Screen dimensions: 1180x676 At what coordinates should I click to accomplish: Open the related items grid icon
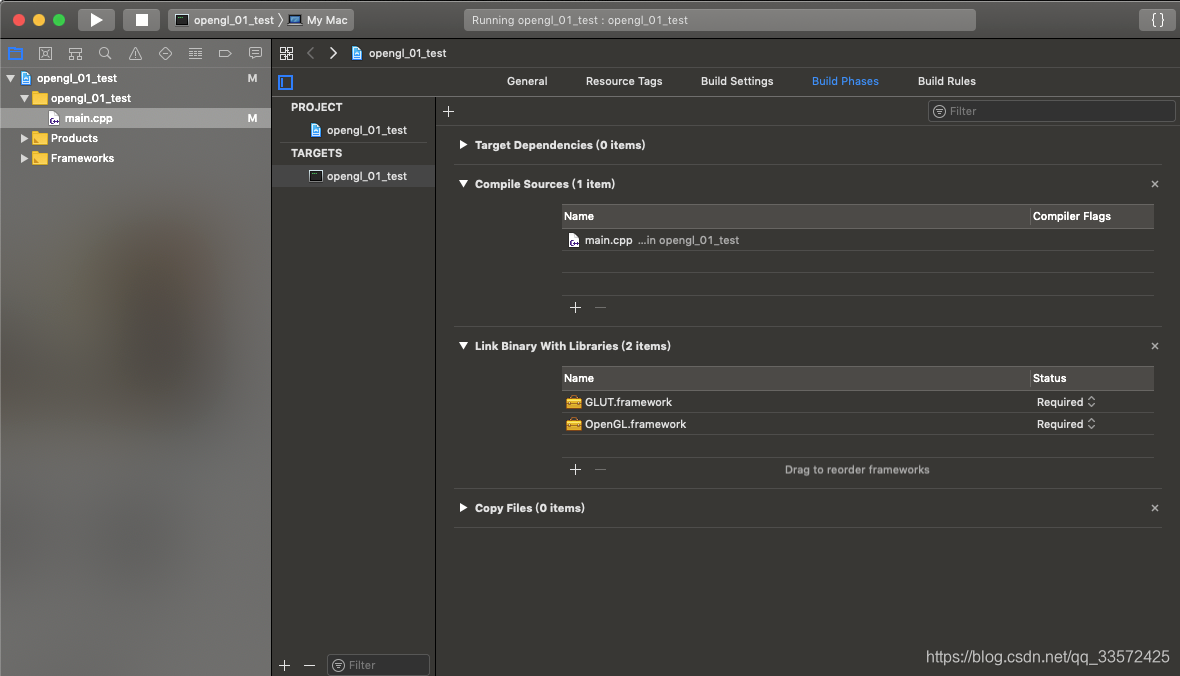[x=287, y=53]
